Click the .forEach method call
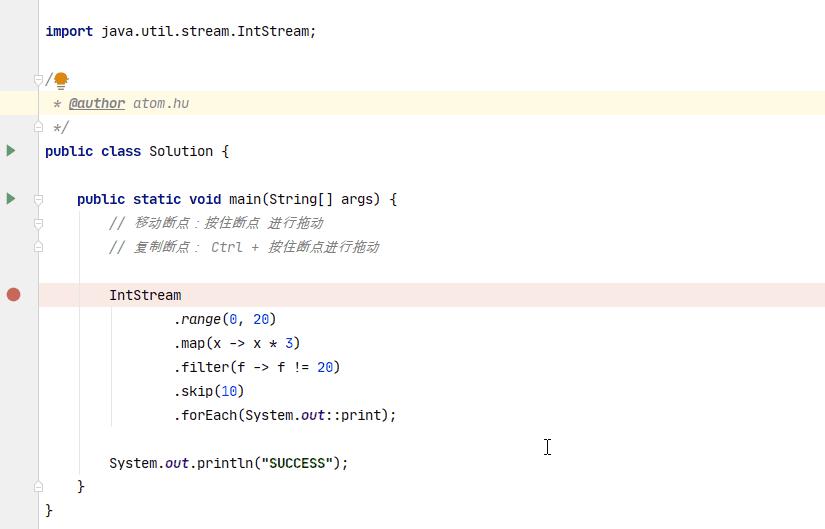The height and width of the screenshot is (529, 825). 207,415
